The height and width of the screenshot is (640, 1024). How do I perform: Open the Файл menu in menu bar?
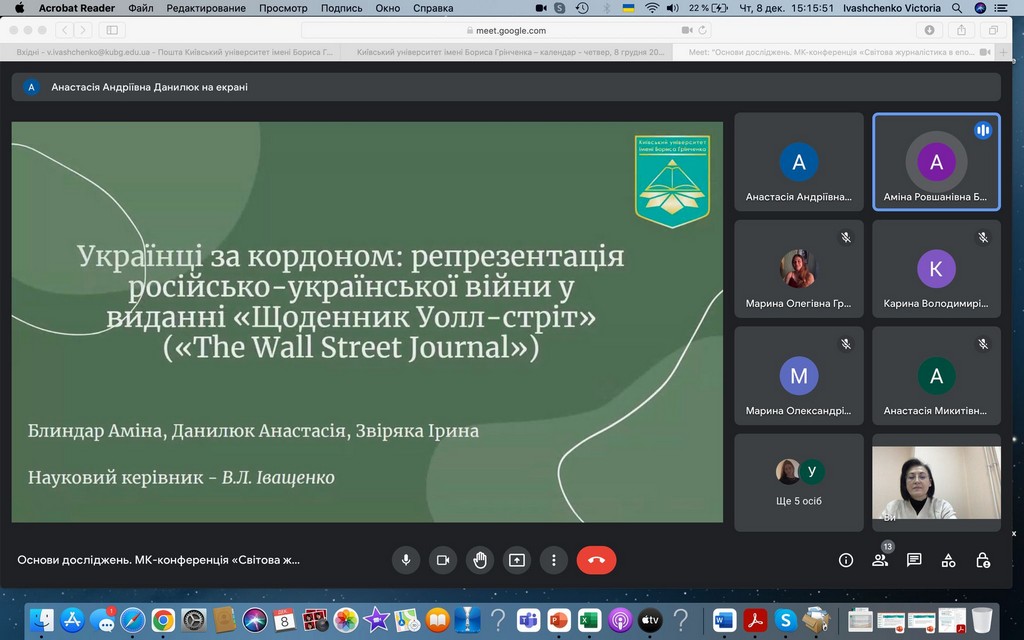141,8
